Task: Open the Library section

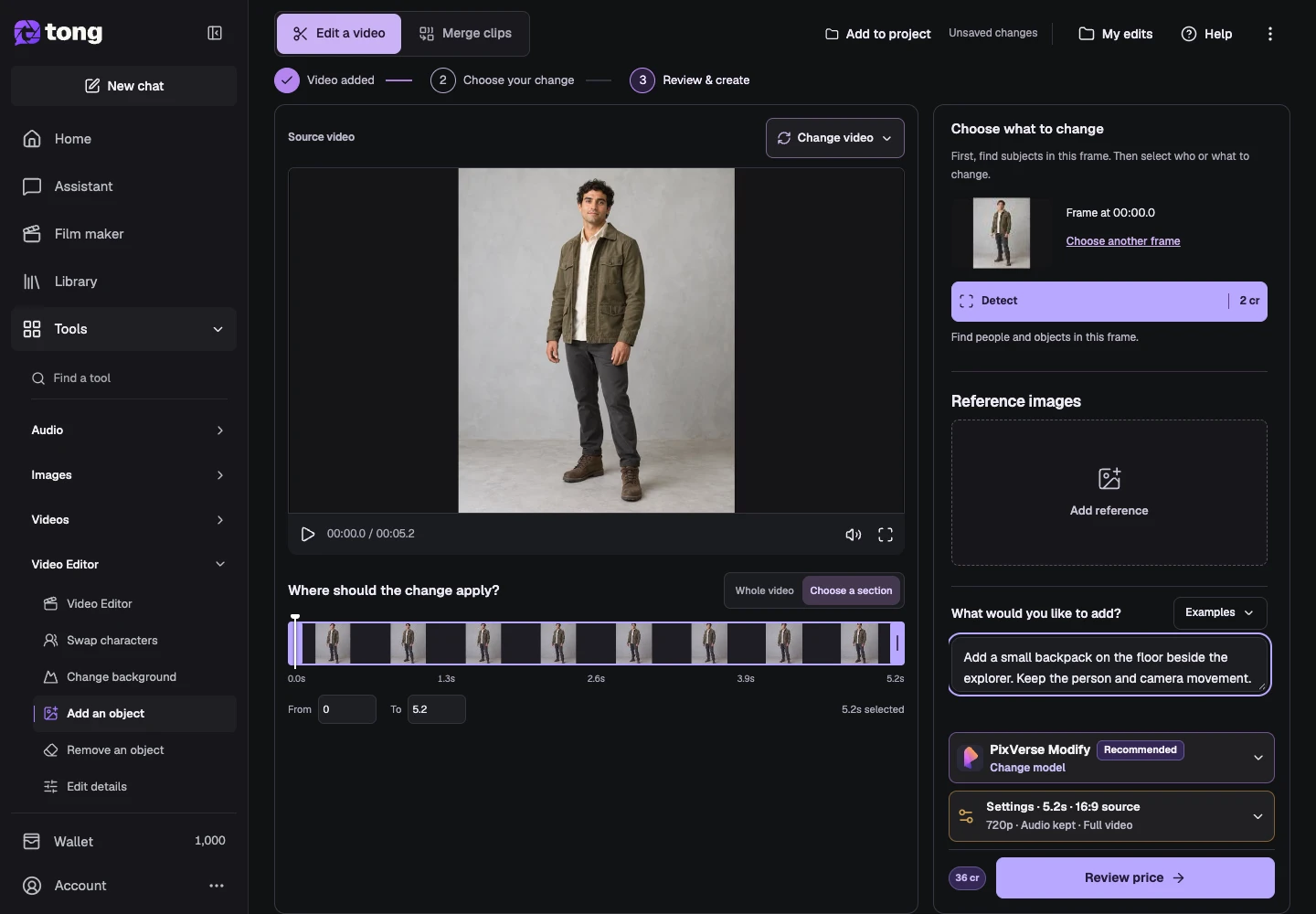Action: [123, 282]
